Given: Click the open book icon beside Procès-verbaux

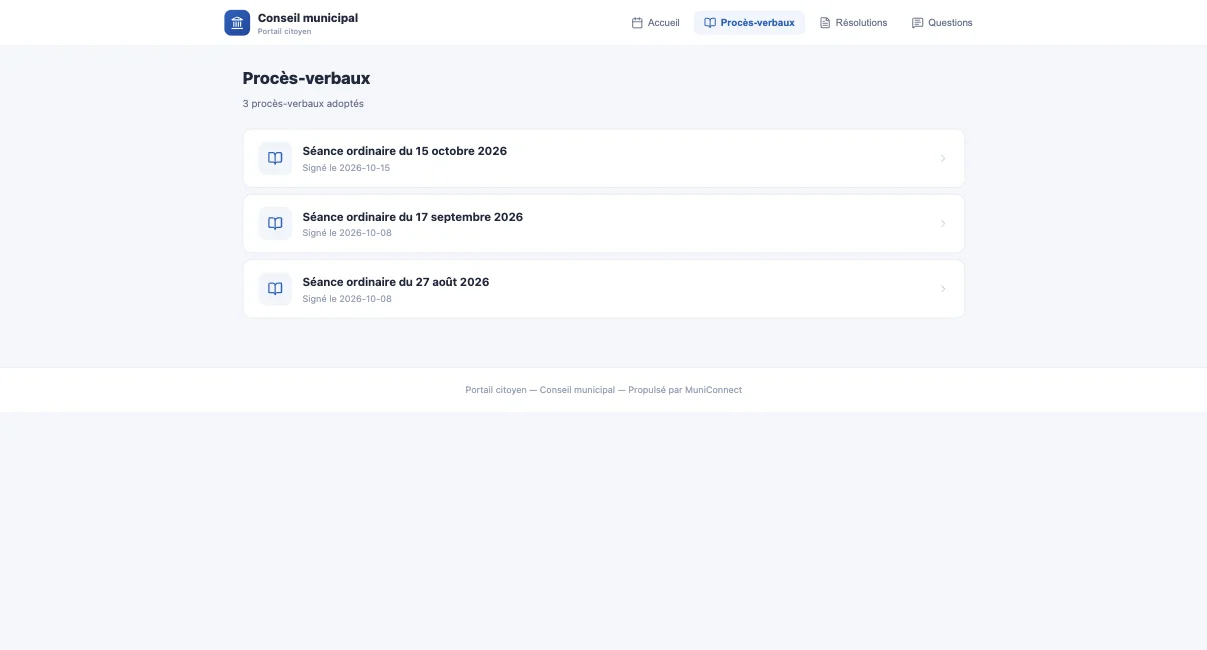Looking at the screenshot, I should (x=710, y=23).
